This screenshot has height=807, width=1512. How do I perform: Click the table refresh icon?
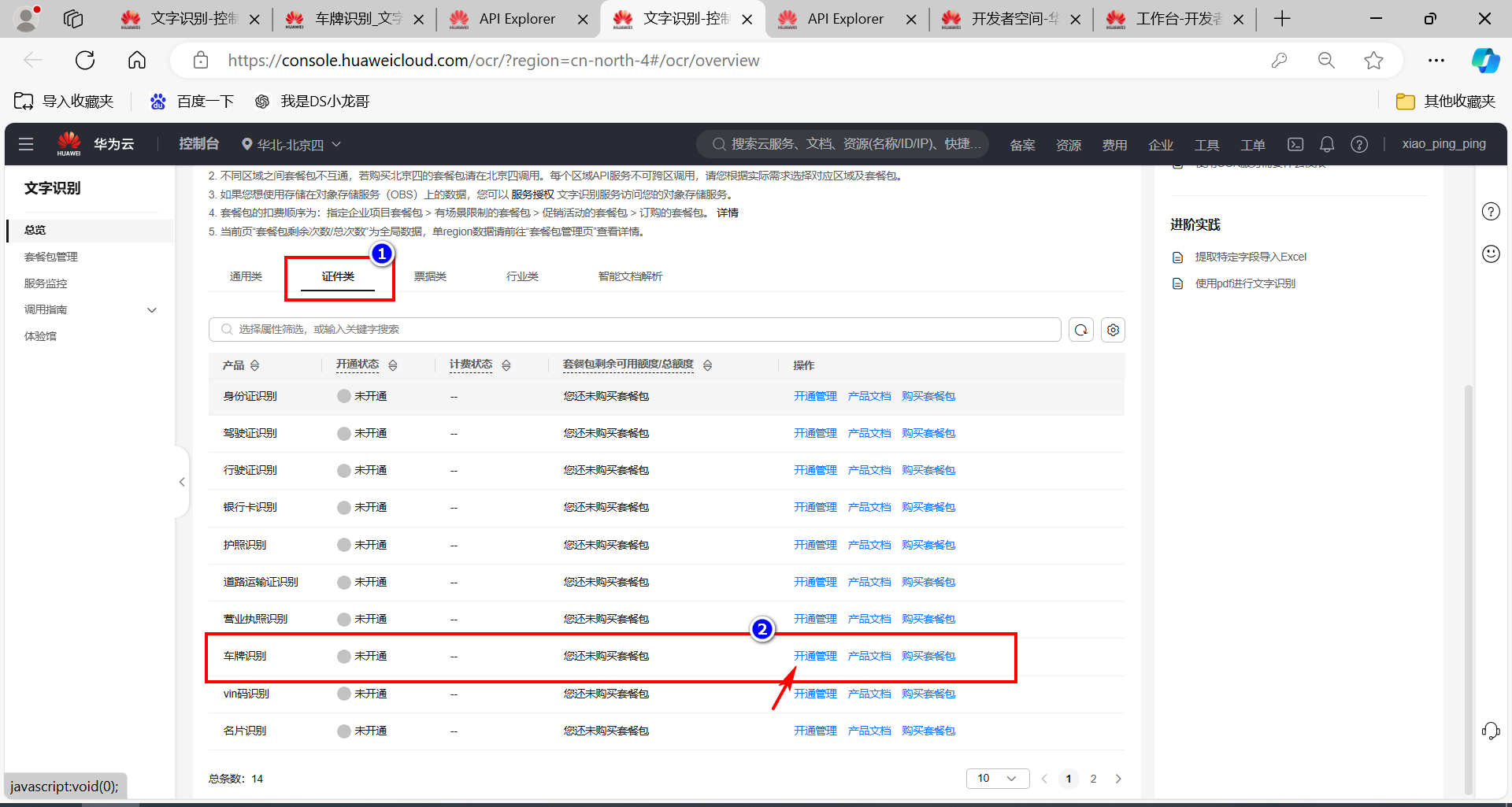coord(1081,330)
